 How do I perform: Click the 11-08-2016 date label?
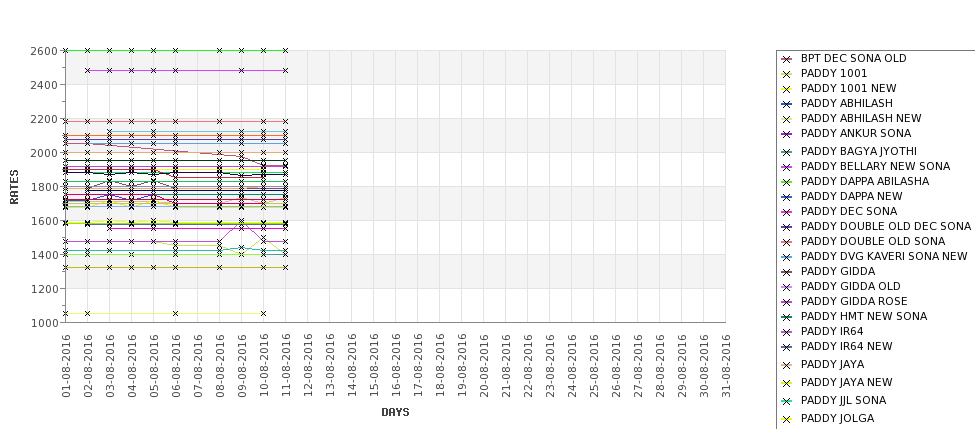285,366
